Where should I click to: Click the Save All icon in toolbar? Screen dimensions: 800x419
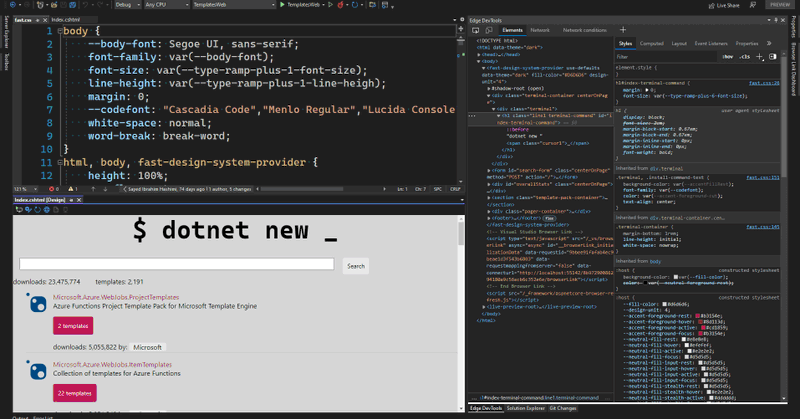(x=72, y=5)
